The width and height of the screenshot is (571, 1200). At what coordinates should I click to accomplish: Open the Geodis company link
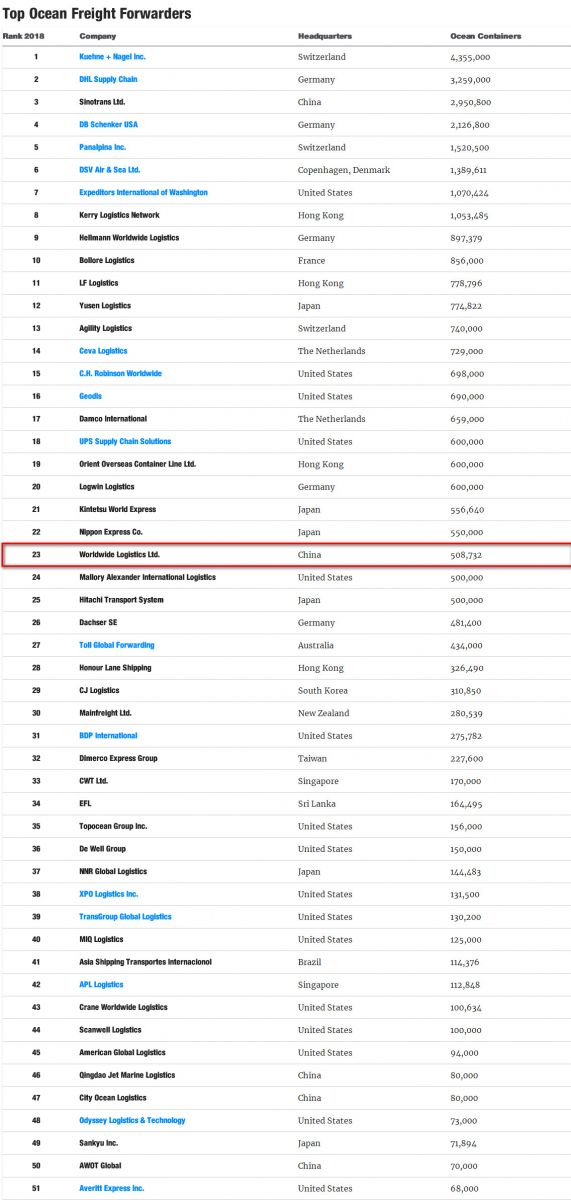(91, 396)
